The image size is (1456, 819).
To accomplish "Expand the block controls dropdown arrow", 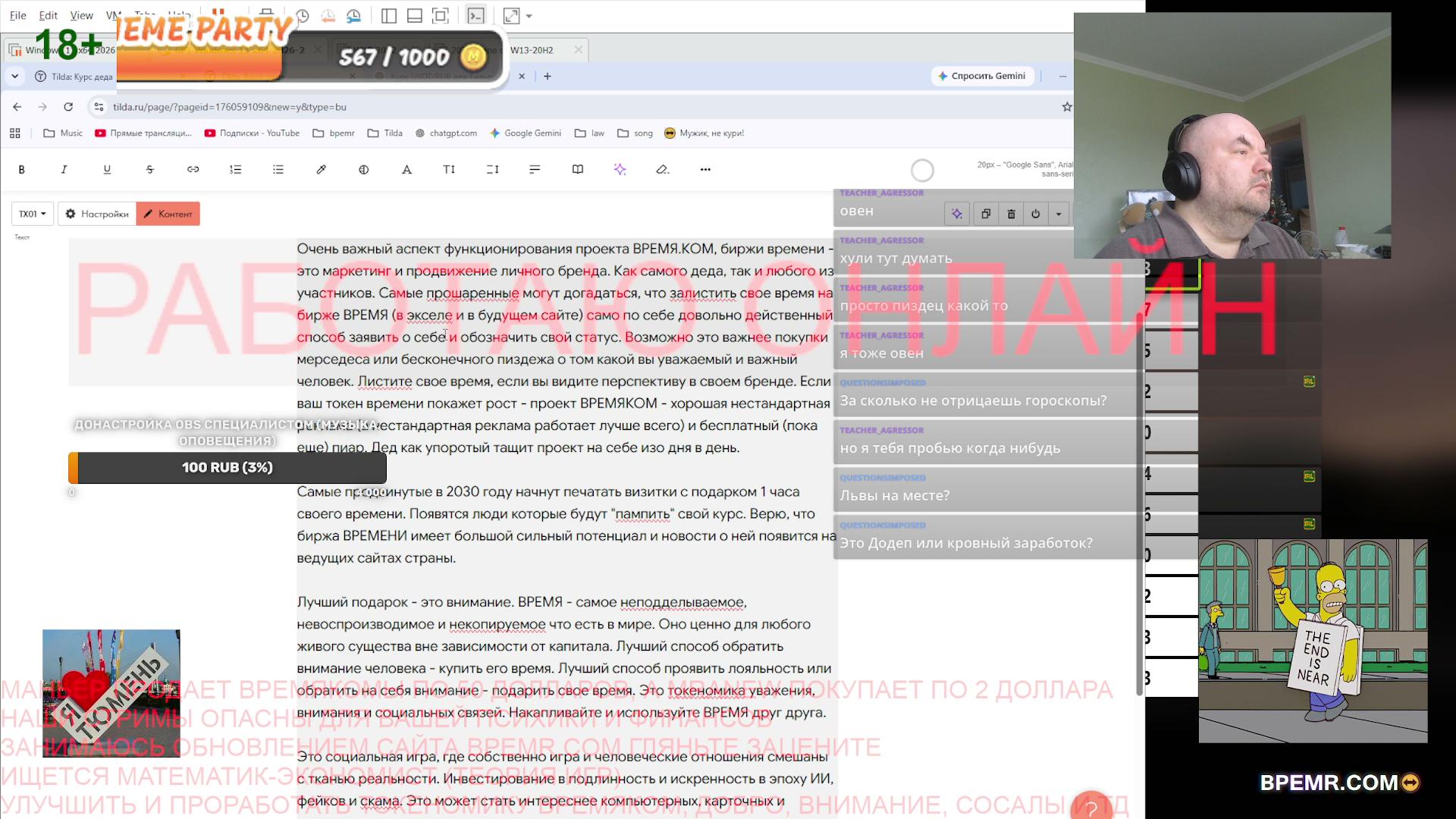I will [x=1059, y=214].
